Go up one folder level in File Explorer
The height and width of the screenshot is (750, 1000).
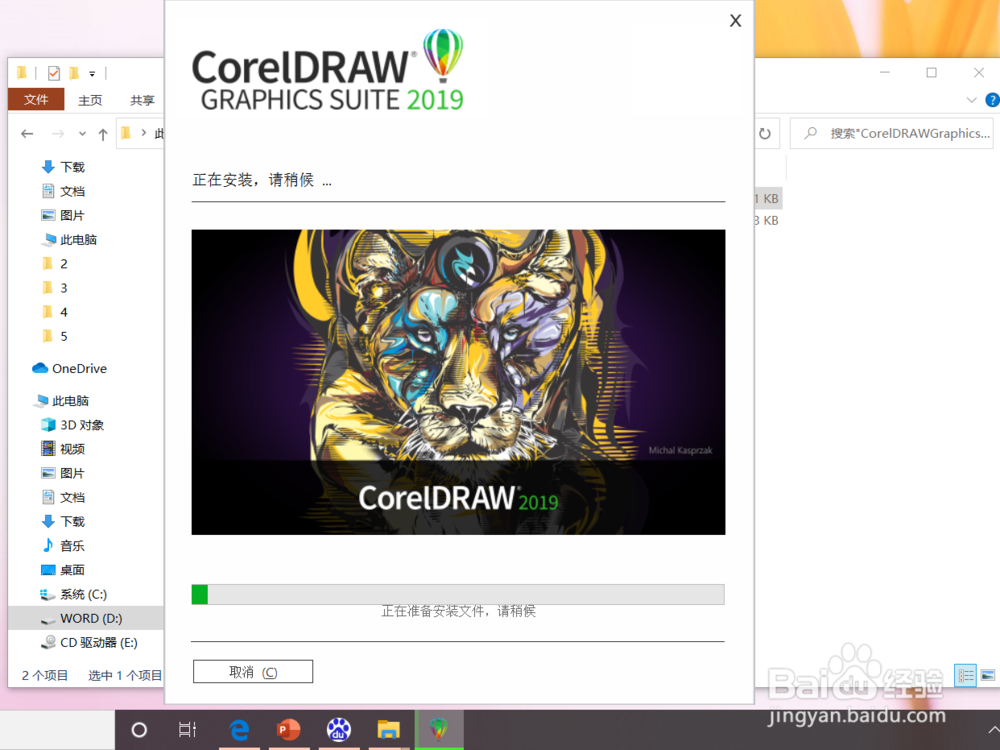(x=103, y=134)
